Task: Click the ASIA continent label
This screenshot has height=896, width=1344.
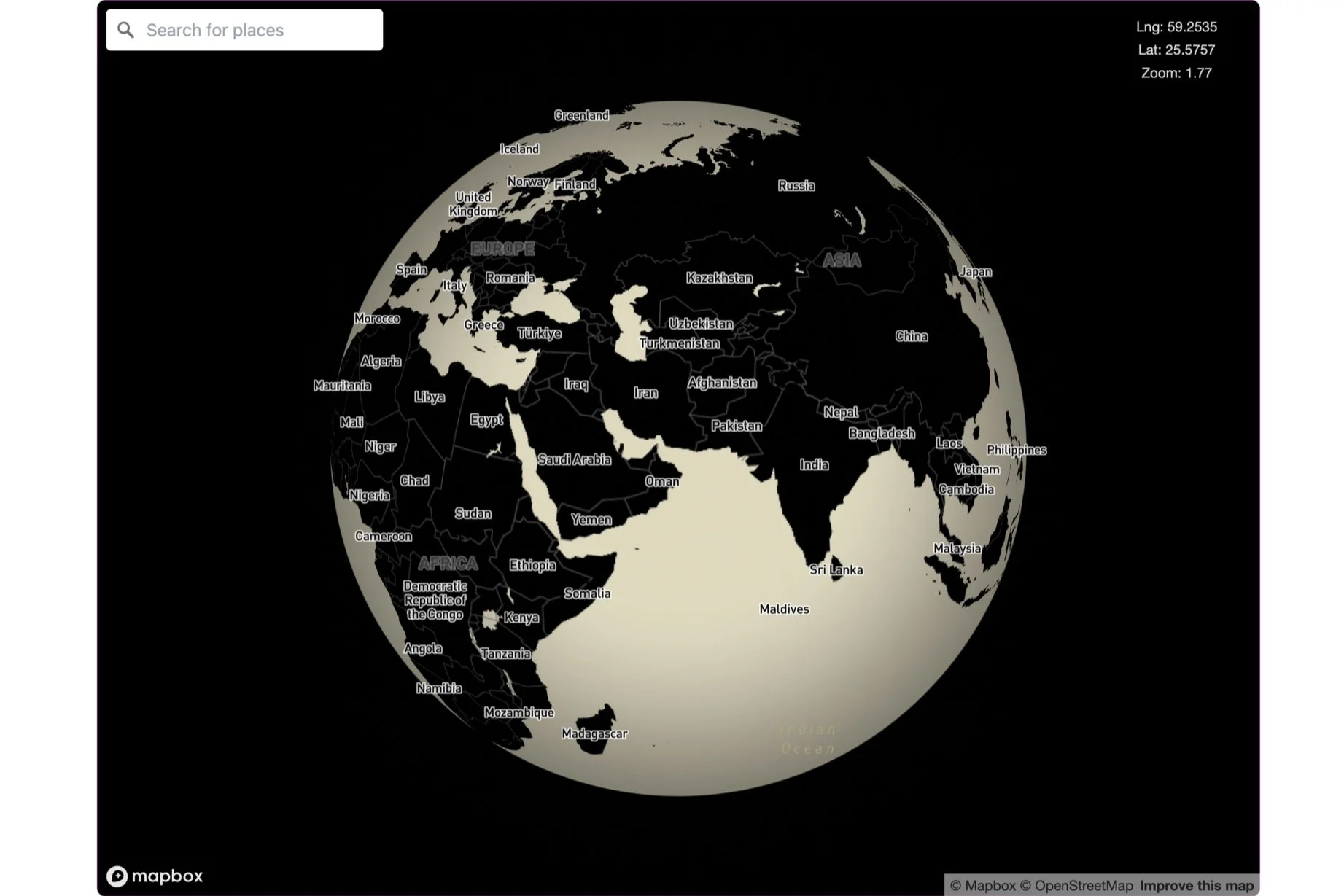Action: (842, 260)
